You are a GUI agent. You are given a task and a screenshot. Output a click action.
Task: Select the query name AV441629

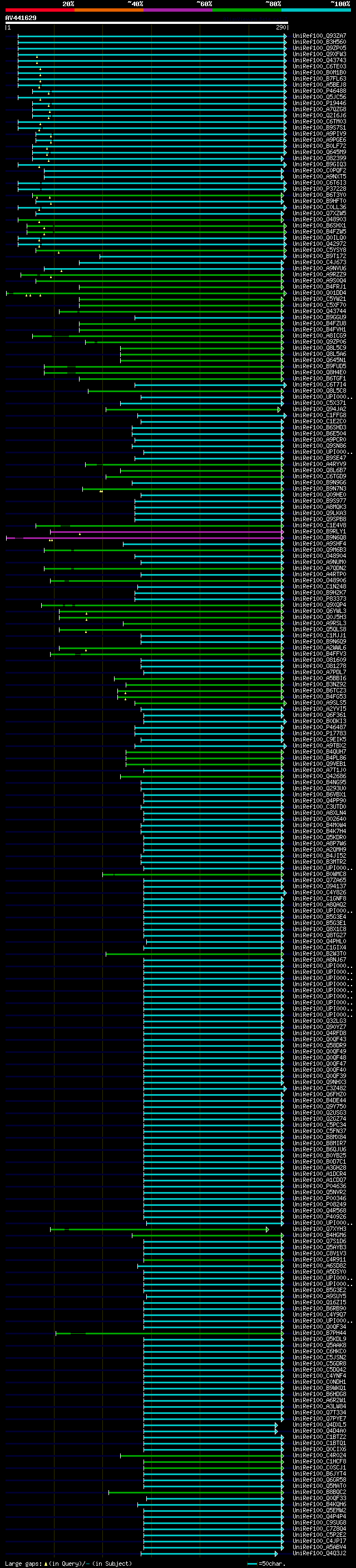pyautogui.click(x=21, y=18)
